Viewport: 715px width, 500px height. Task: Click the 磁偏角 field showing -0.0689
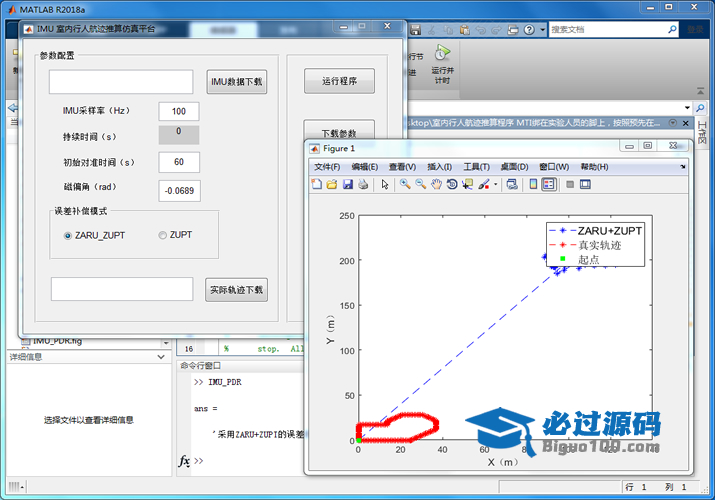click(179, 191)
